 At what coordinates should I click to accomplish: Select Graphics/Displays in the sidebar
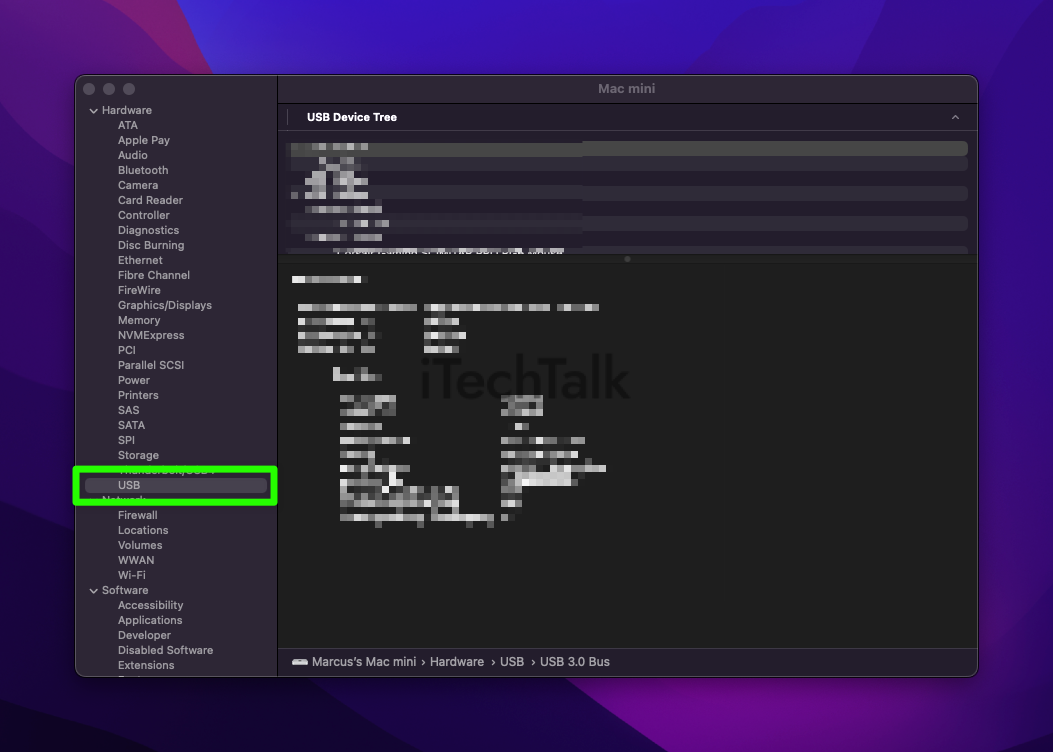click(x=165, y=306)
